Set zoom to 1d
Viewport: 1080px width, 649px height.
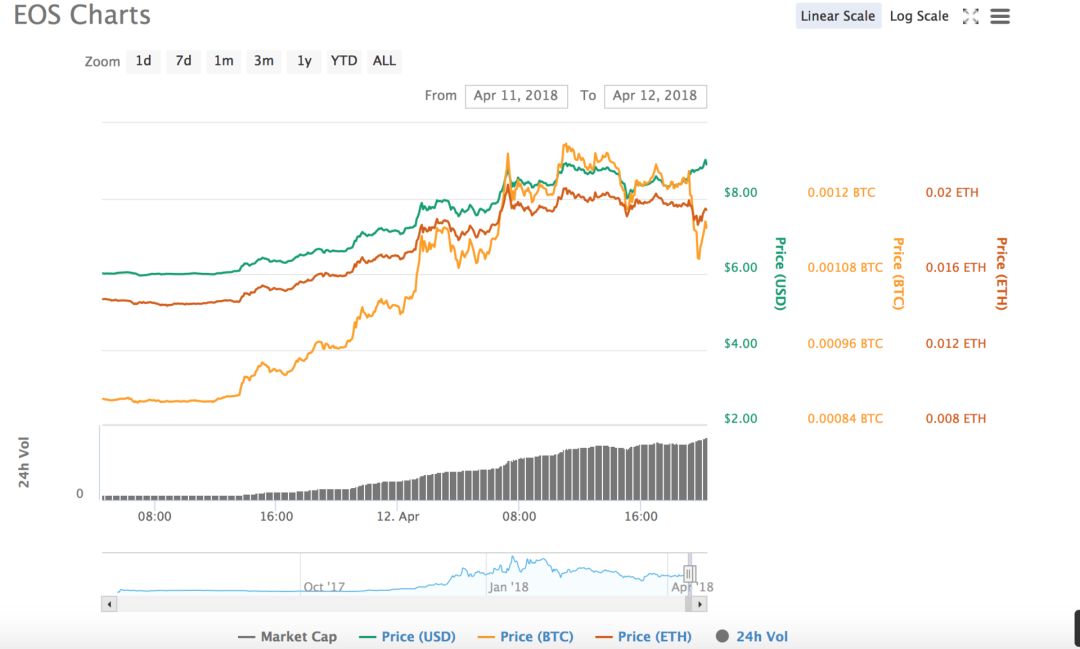pyautogui.click(x=143, y=61)
